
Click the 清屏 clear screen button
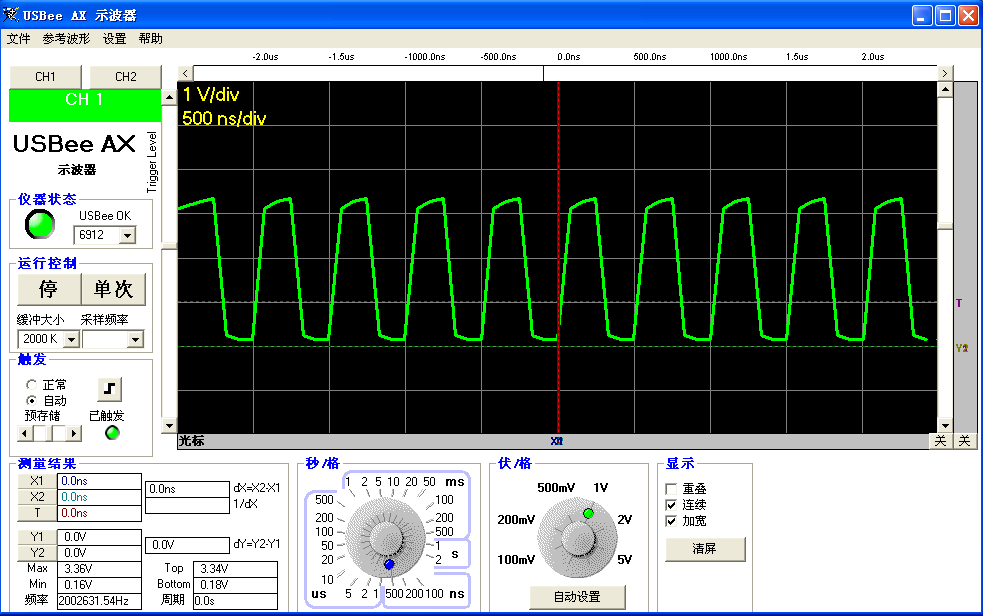tap(705, 549)
